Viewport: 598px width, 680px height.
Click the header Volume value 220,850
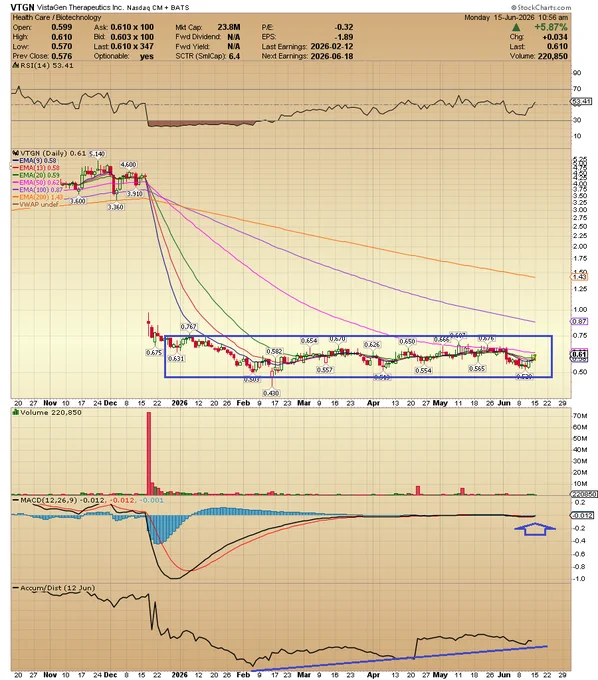click(x=552, y=56)
